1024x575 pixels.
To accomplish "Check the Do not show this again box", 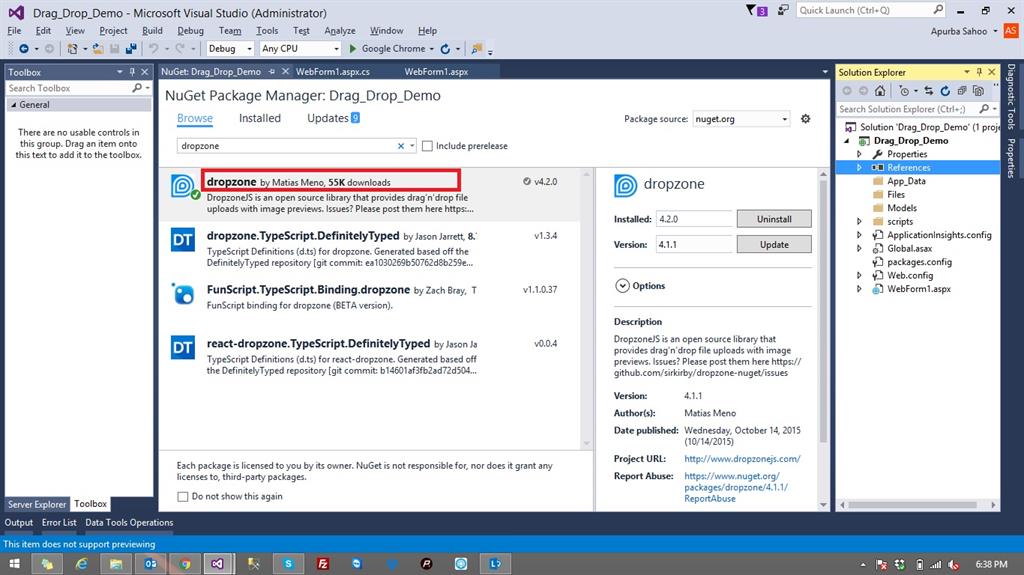I will click(x=183, y=497).
